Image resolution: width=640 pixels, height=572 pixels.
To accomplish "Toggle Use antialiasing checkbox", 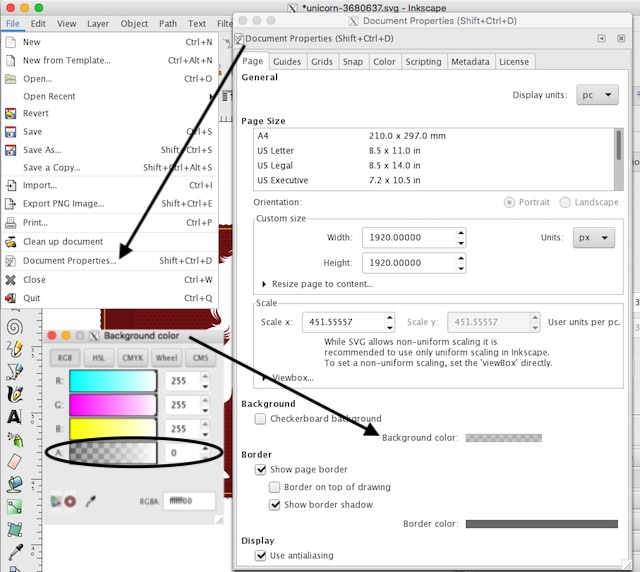I will click(260, 555).
